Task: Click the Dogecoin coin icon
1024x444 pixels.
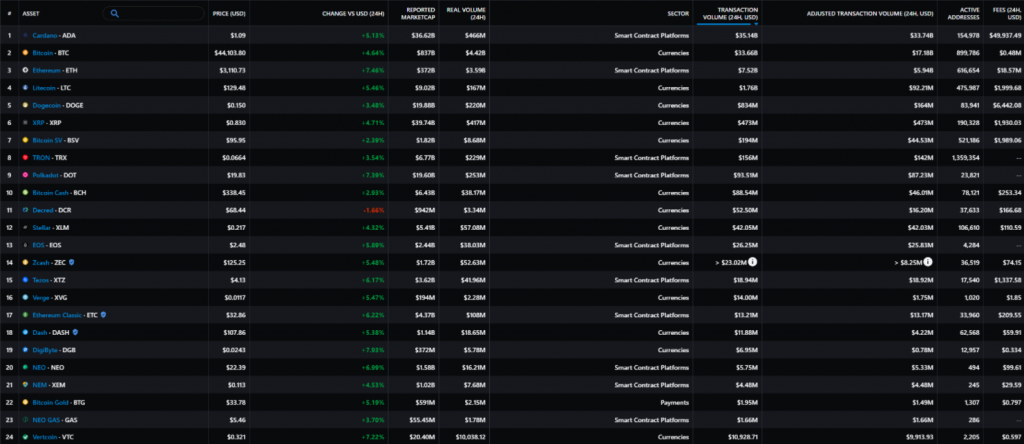Action: [25, 105]
